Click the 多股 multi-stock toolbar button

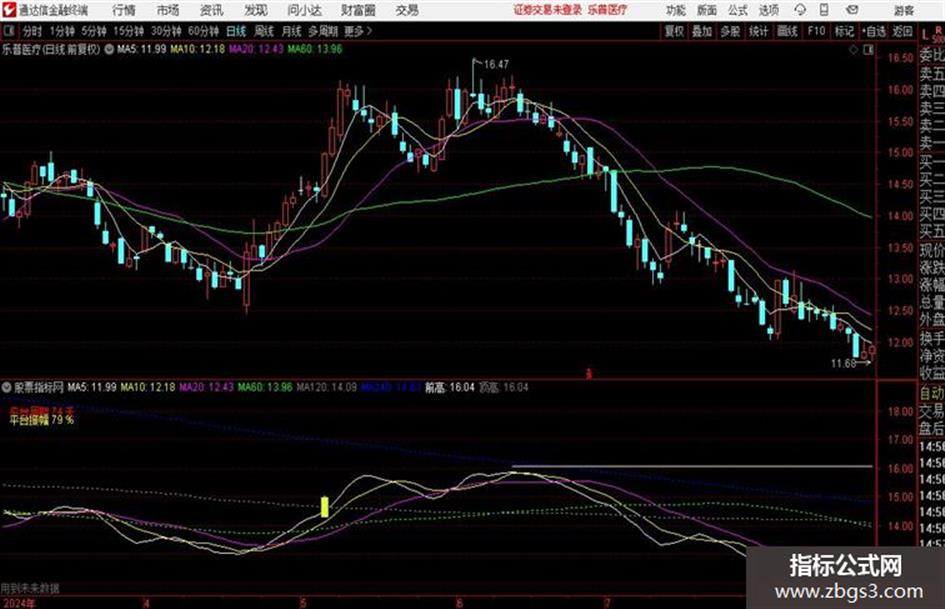[730, 31]
